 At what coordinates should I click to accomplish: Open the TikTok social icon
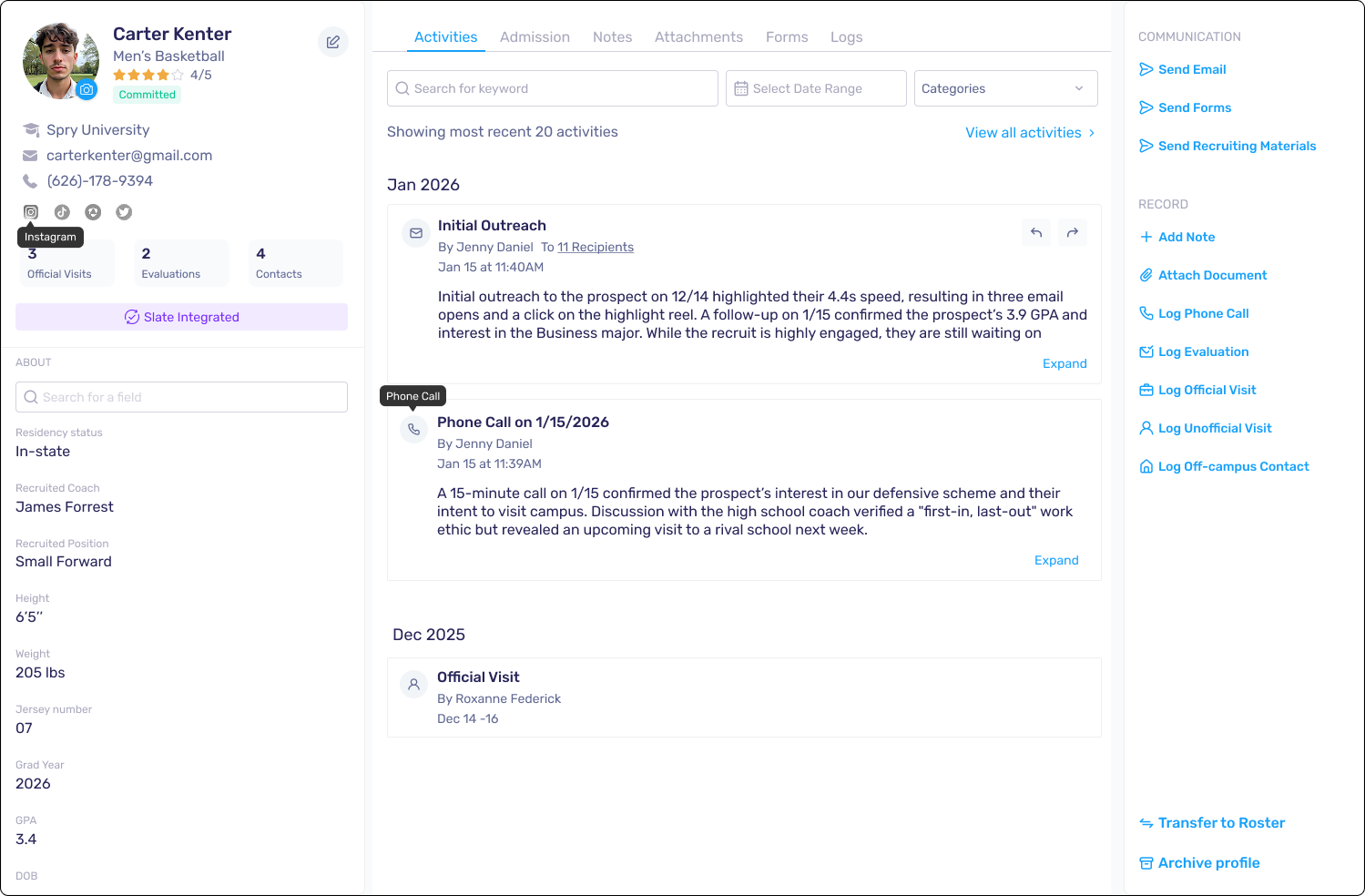click(62, 212)
